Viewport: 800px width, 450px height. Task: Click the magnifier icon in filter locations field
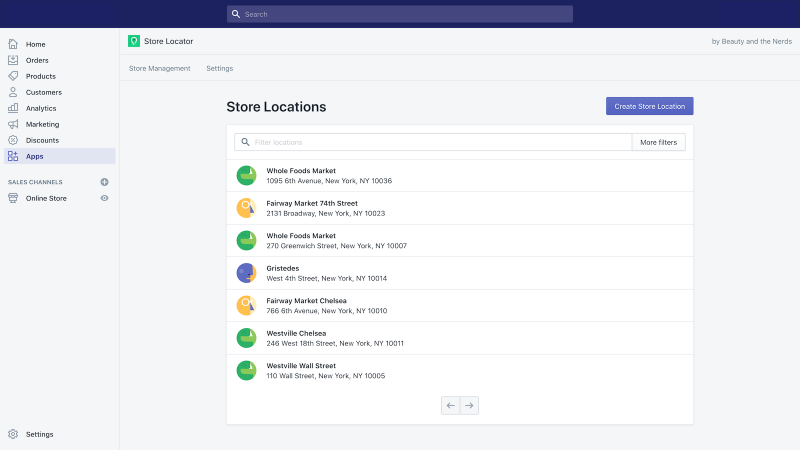click(245, 142)
